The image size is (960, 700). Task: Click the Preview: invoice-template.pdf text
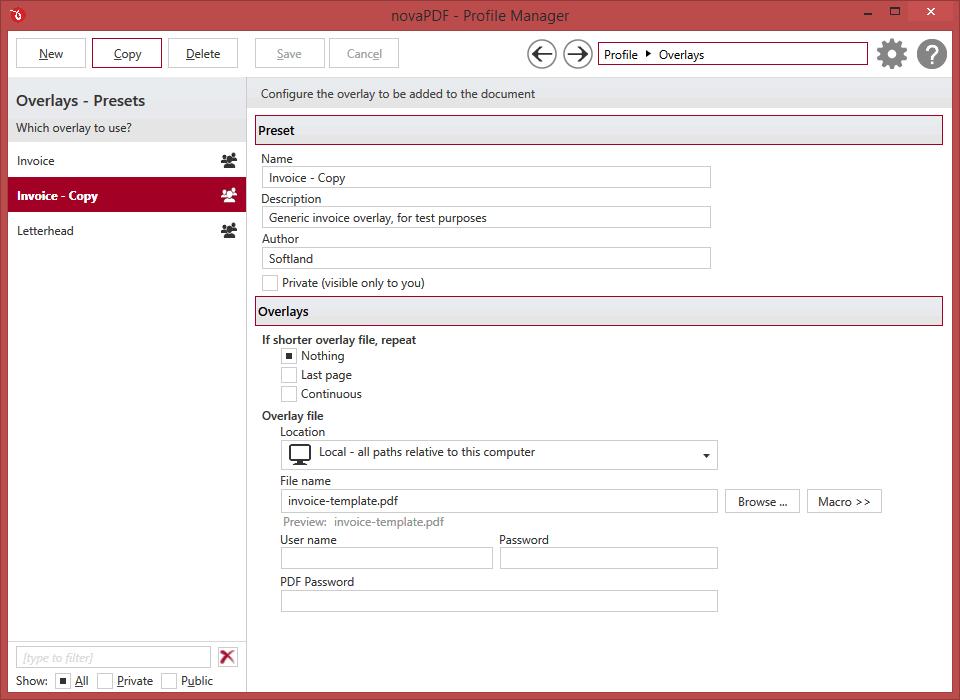363,522
